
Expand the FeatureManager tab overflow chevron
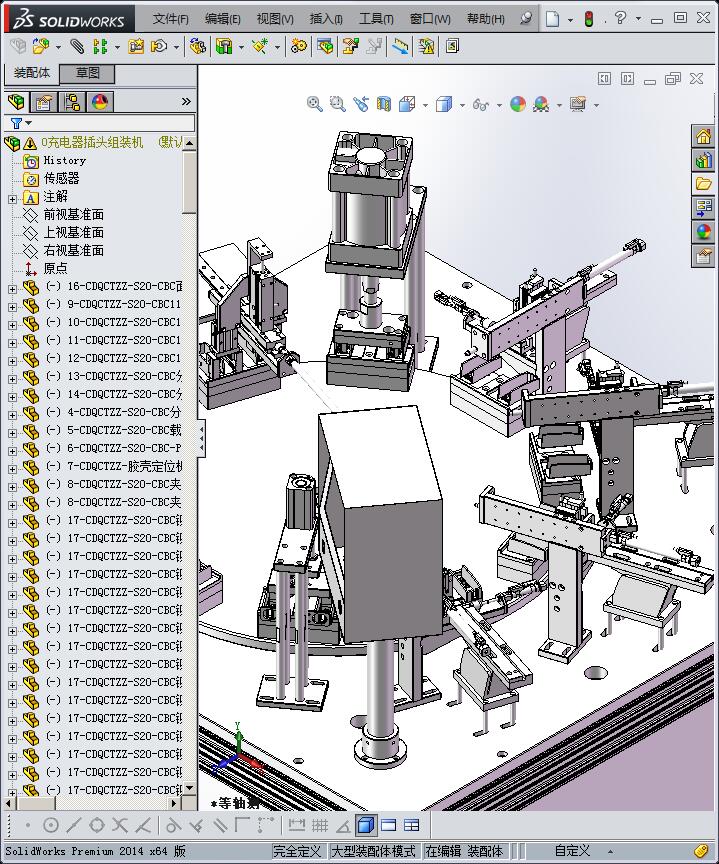186,101
